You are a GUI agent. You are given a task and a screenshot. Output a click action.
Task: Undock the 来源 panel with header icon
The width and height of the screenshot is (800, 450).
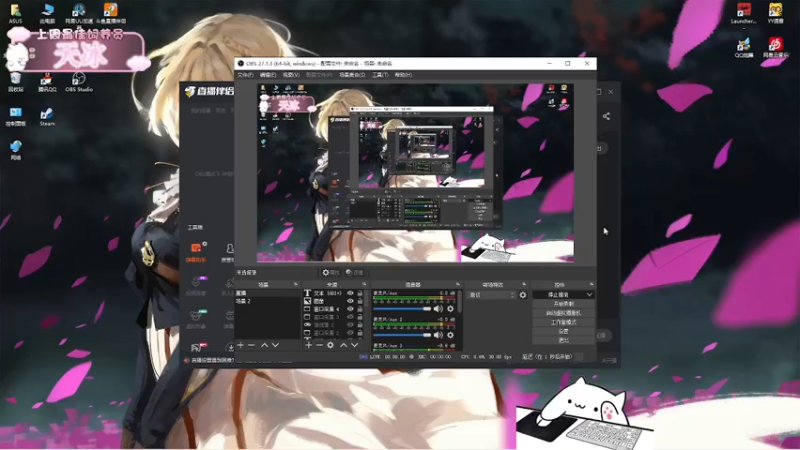[364, 284]
